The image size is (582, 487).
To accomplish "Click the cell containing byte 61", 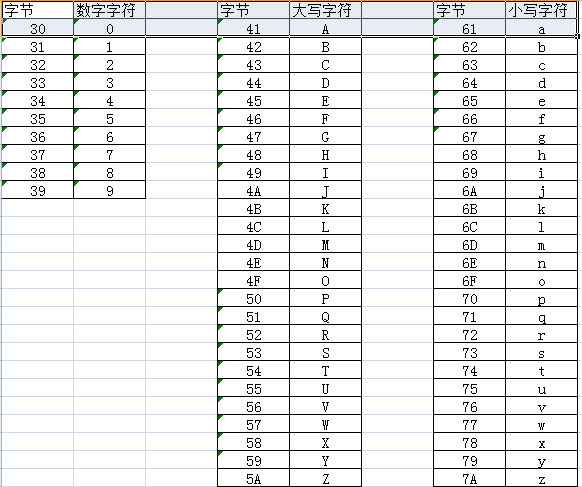I will pos(470,28).
